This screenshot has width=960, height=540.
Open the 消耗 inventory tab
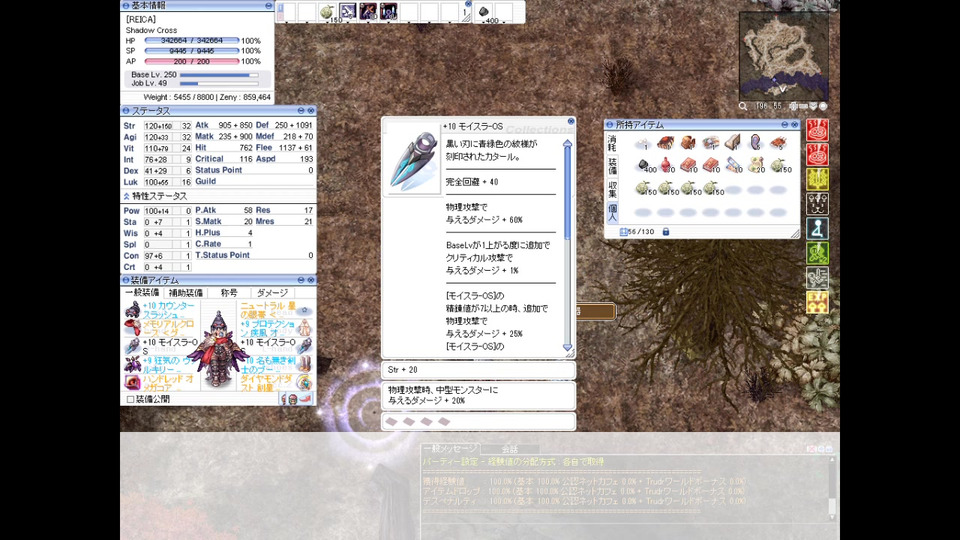pos(612,143)
